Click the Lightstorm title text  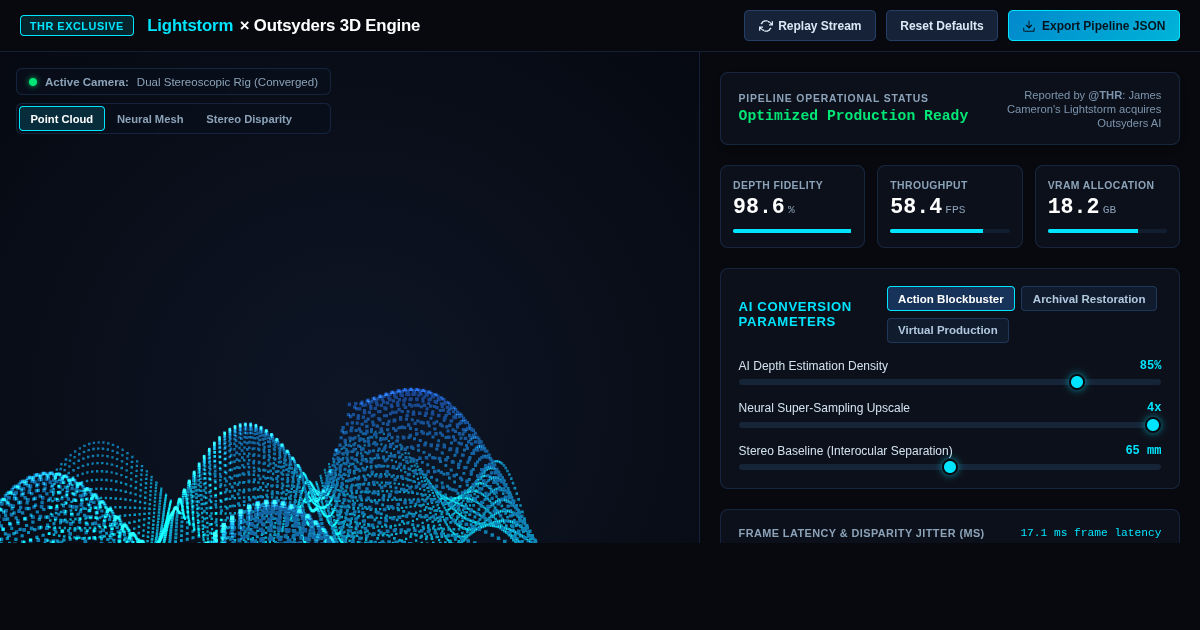[x=190, y=26]
